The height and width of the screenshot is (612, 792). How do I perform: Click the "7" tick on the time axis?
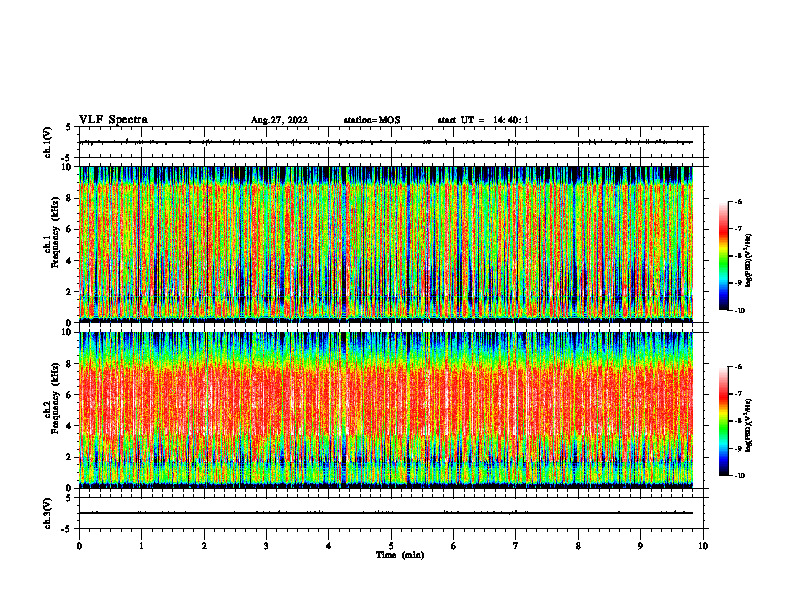516,546
